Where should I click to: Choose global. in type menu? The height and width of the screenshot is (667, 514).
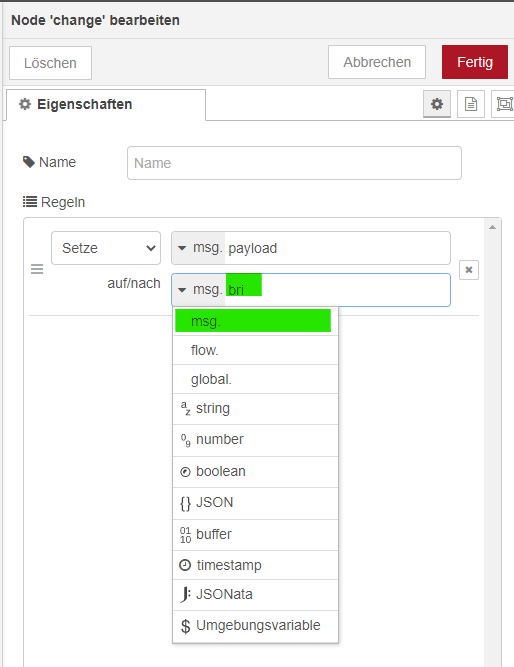(x=255, y=379)
